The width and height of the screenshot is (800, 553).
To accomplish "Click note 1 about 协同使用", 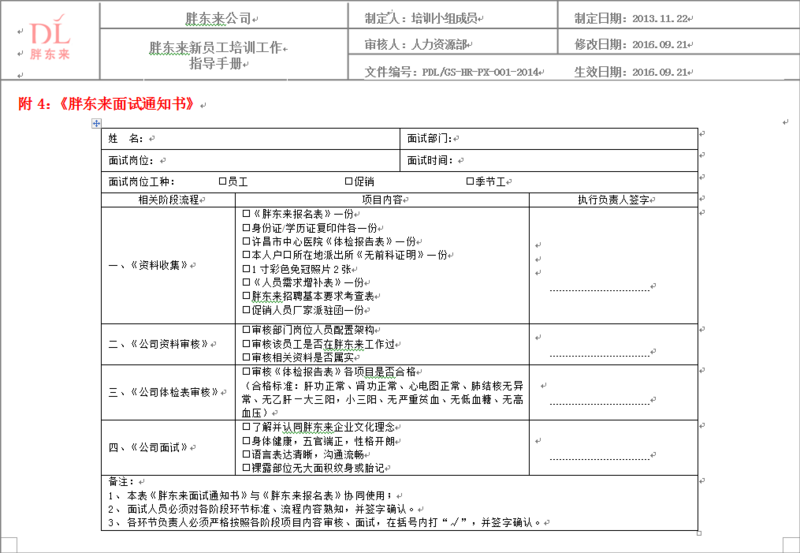I will click(252, 495).
